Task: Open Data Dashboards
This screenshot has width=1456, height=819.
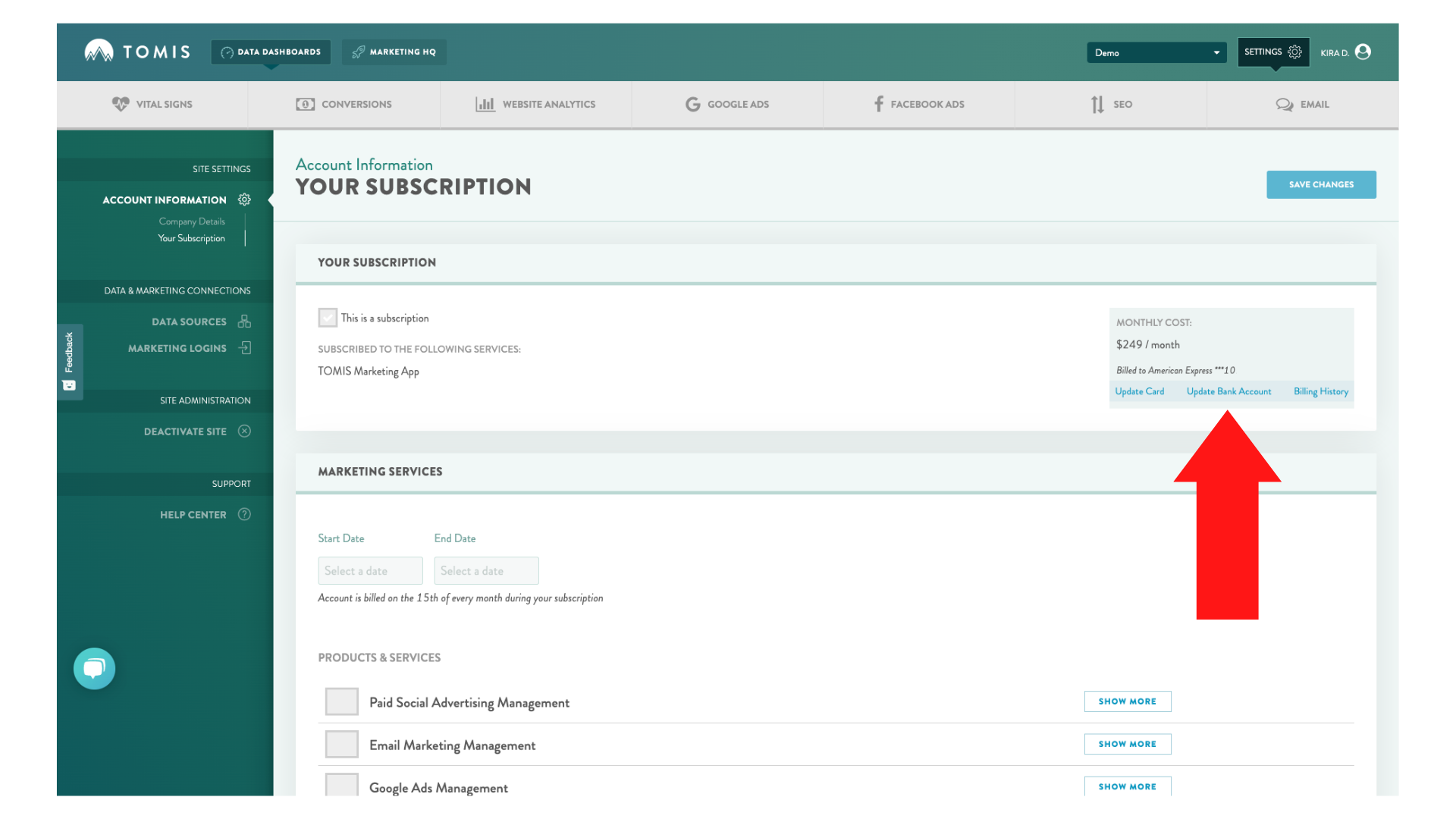Action: click(x=270, y=52)
